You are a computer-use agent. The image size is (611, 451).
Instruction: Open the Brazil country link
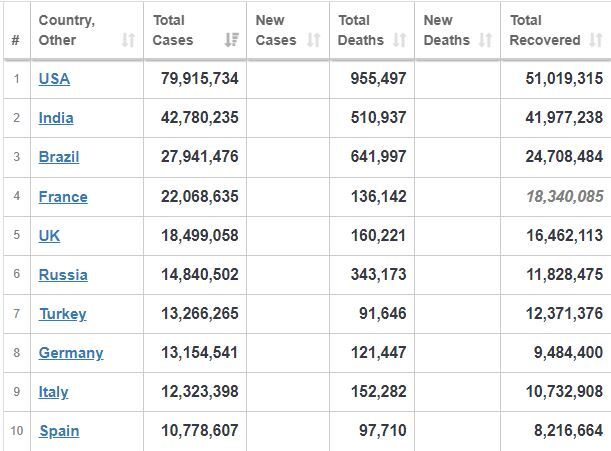(59, 157)
